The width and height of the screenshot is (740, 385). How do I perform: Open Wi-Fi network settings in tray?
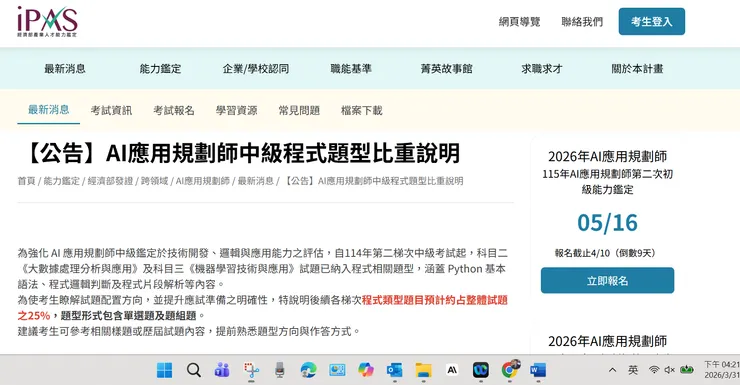point(654,370)
